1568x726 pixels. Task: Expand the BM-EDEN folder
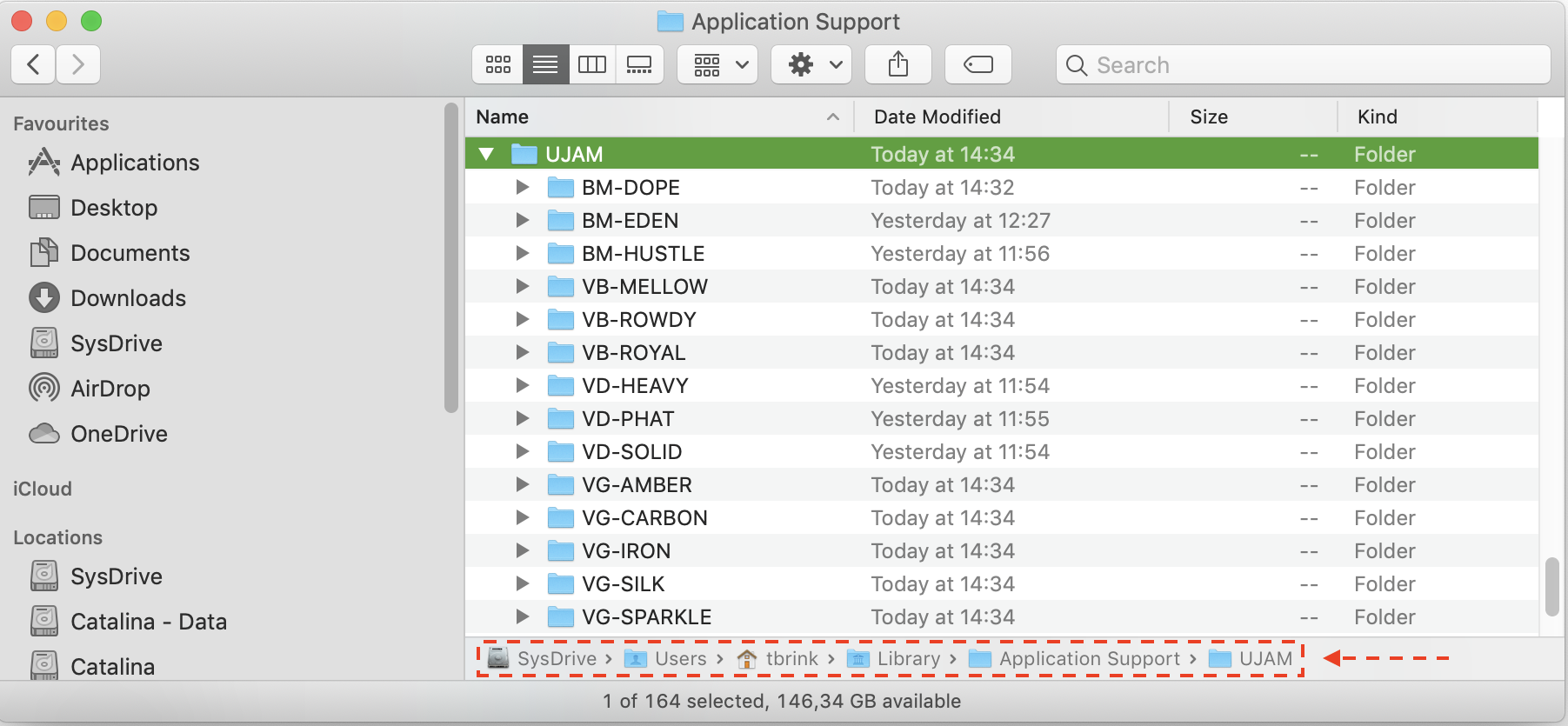pos(522,220)
